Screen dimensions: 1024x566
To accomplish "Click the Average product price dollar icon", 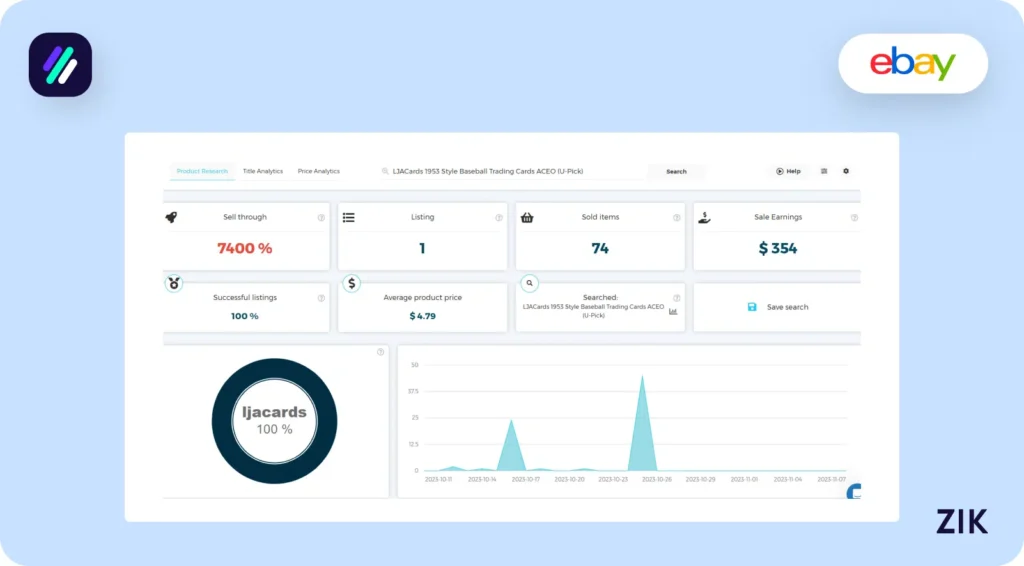I will (x=352, y=283).
